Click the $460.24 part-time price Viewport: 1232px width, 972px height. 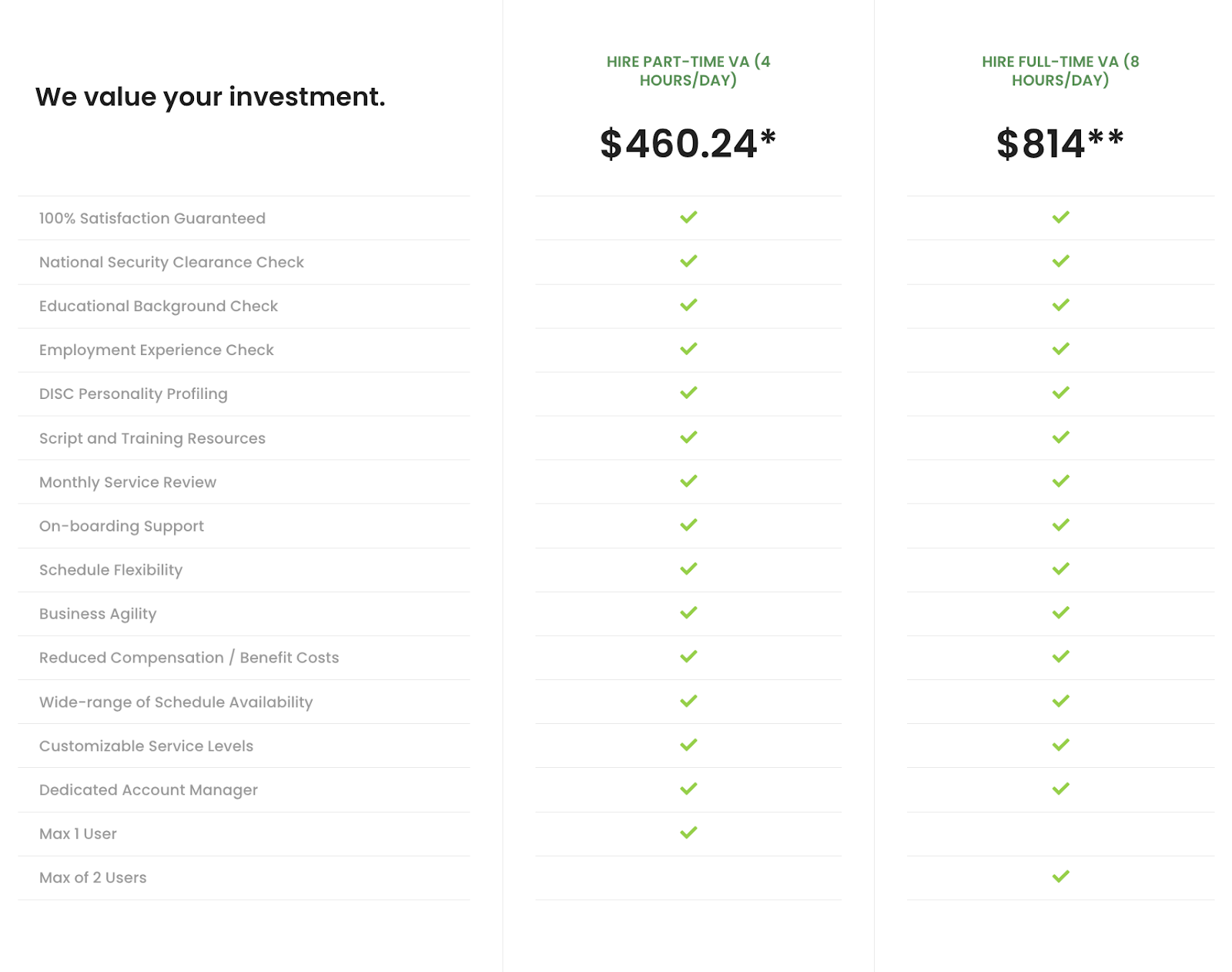click(x=688, y=144)
